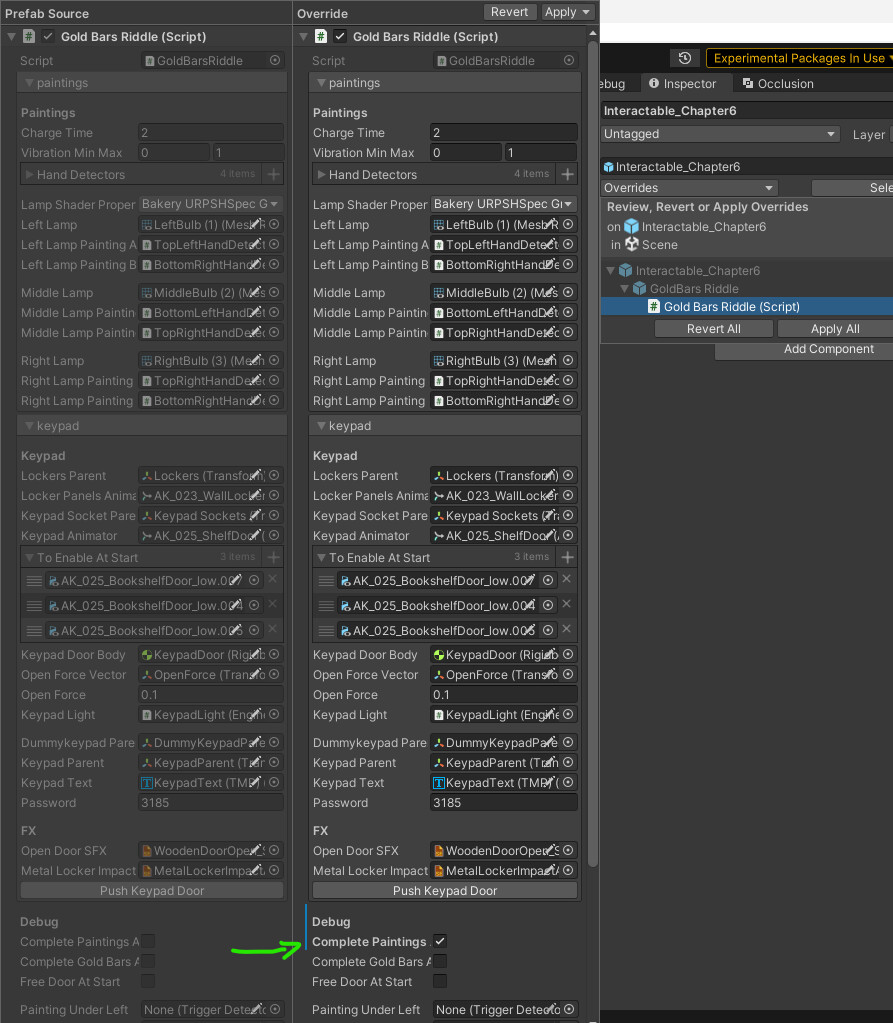
Task: Add element to the To Enable At Start list
Action: 567,556
